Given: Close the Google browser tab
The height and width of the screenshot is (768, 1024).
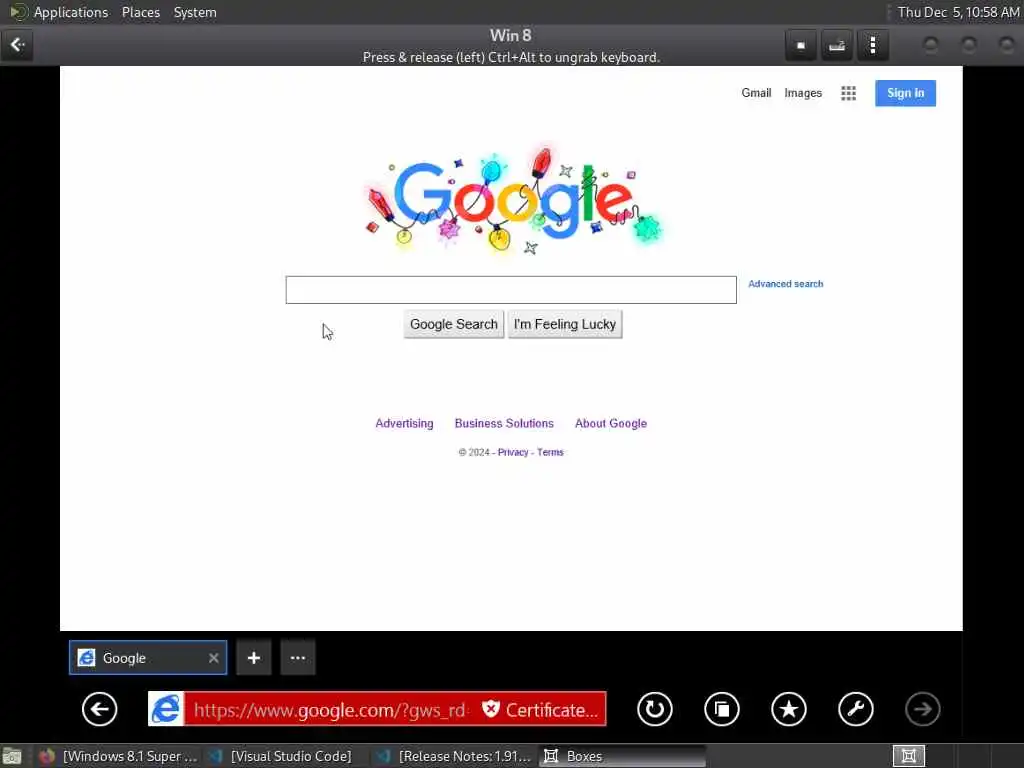Looking at the screenshot, I should point(214,658).
